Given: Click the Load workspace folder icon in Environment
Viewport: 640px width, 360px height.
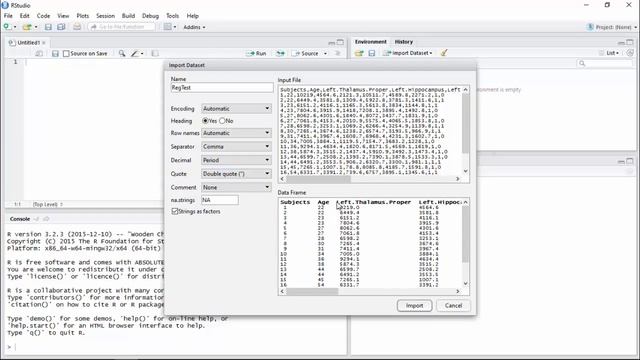Looking at the screenshot, I should pyautogui.click(x=359, y=53).
